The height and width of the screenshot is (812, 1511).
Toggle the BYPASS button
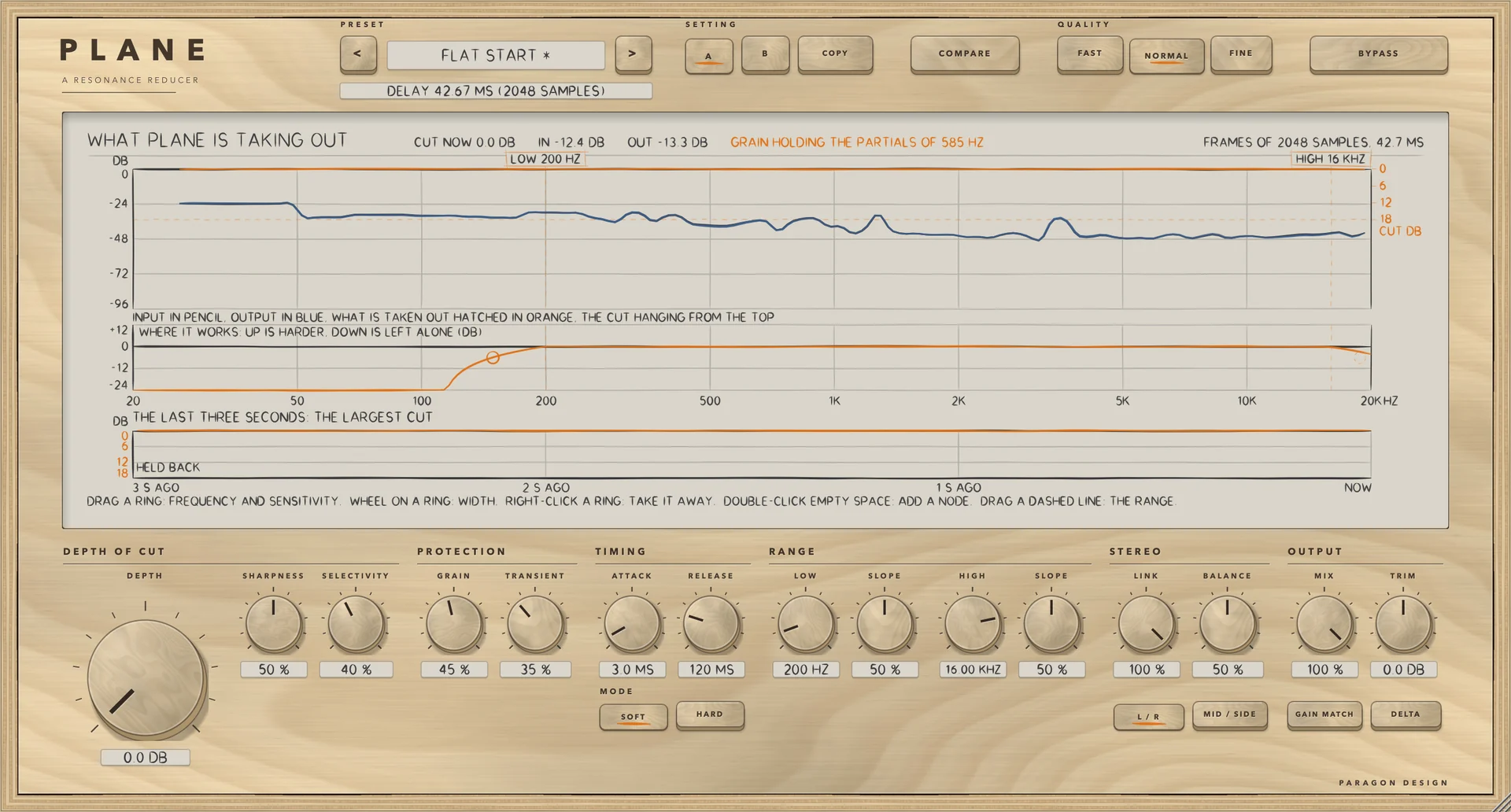1379,54
